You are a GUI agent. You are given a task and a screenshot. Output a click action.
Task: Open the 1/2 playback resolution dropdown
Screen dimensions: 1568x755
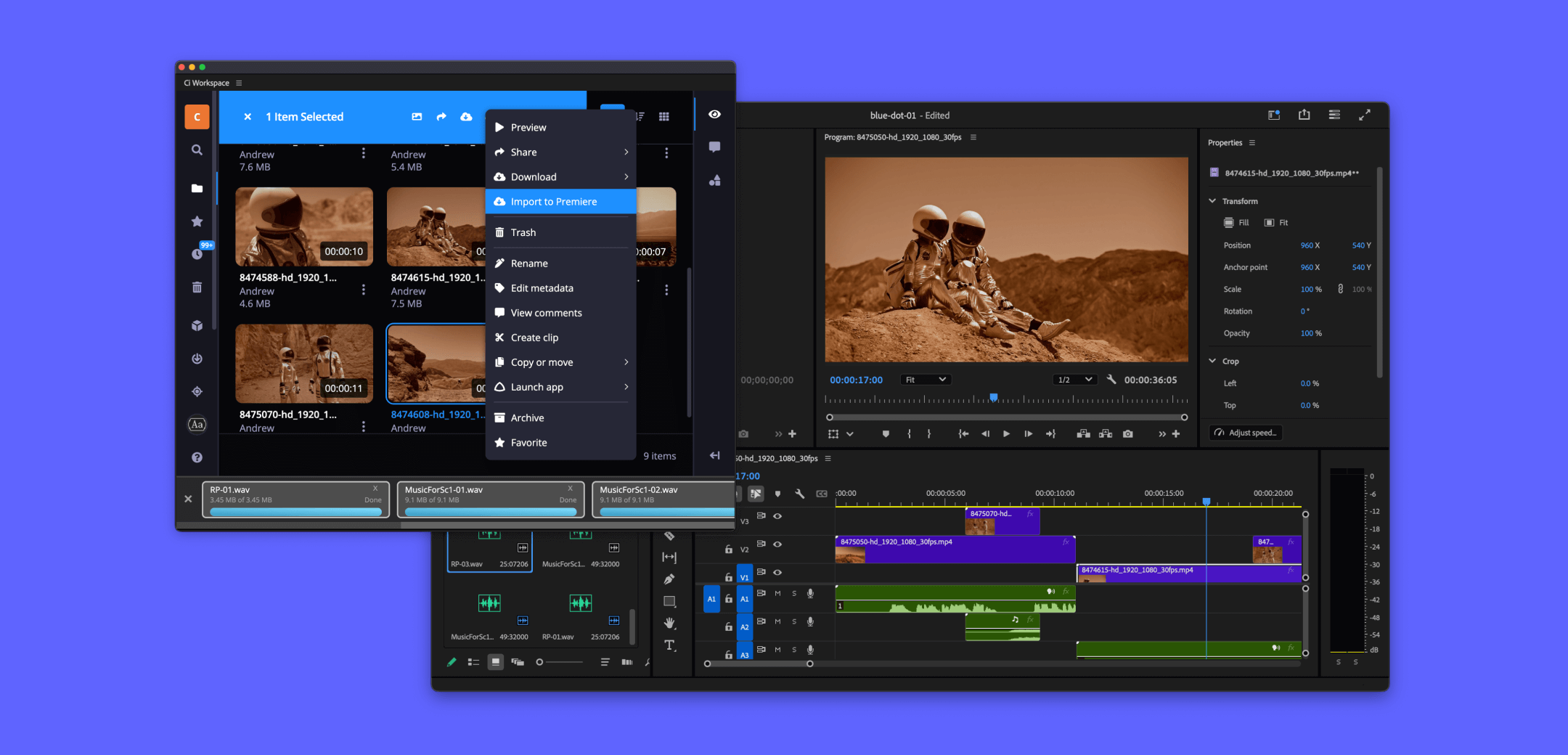(x=1074, y=380)
